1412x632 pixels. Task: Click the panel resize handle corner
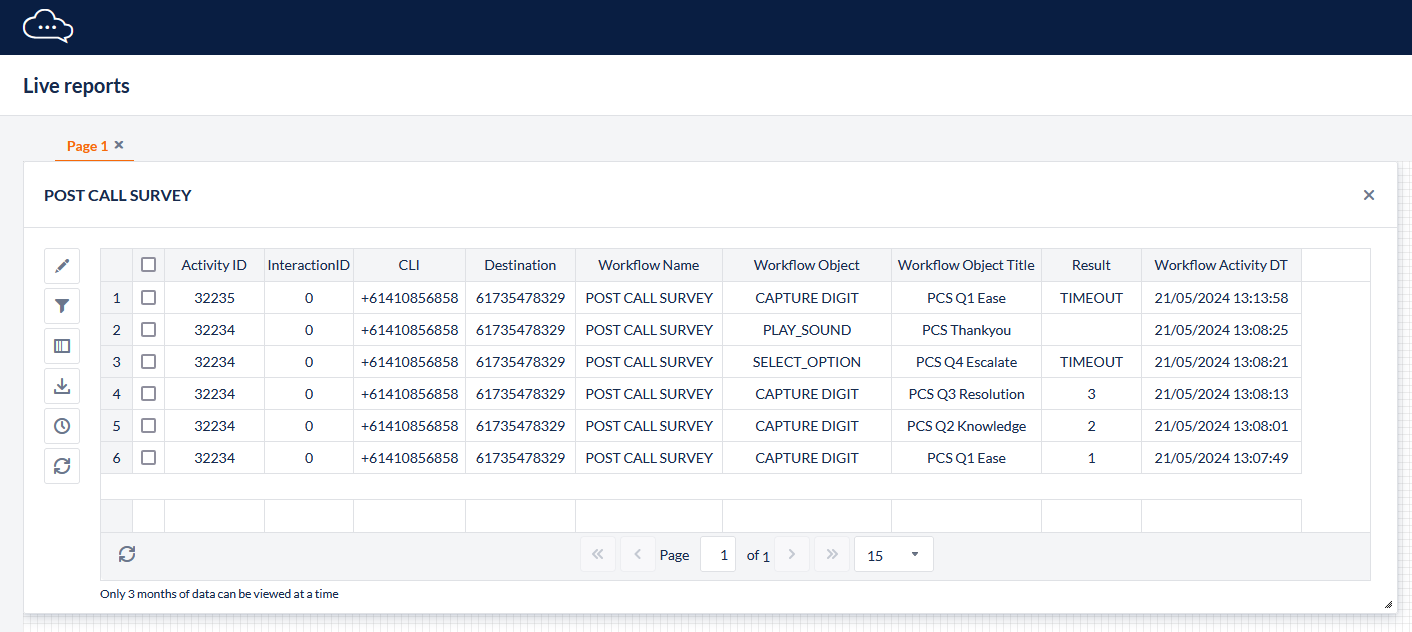(x=1387, y=604)
